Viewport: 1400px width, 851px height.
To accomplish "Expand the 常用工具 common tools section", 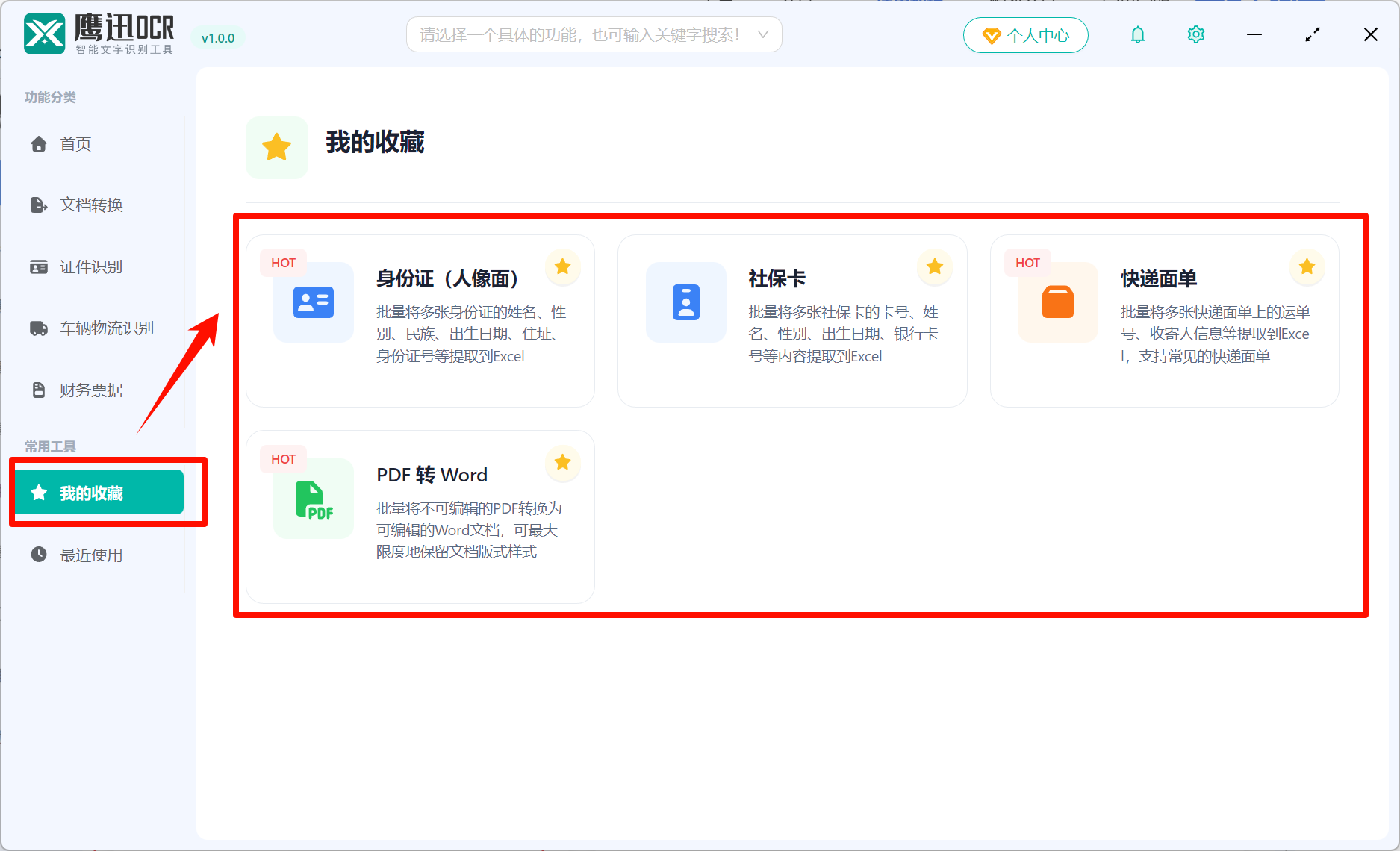I will click(49, 446).
